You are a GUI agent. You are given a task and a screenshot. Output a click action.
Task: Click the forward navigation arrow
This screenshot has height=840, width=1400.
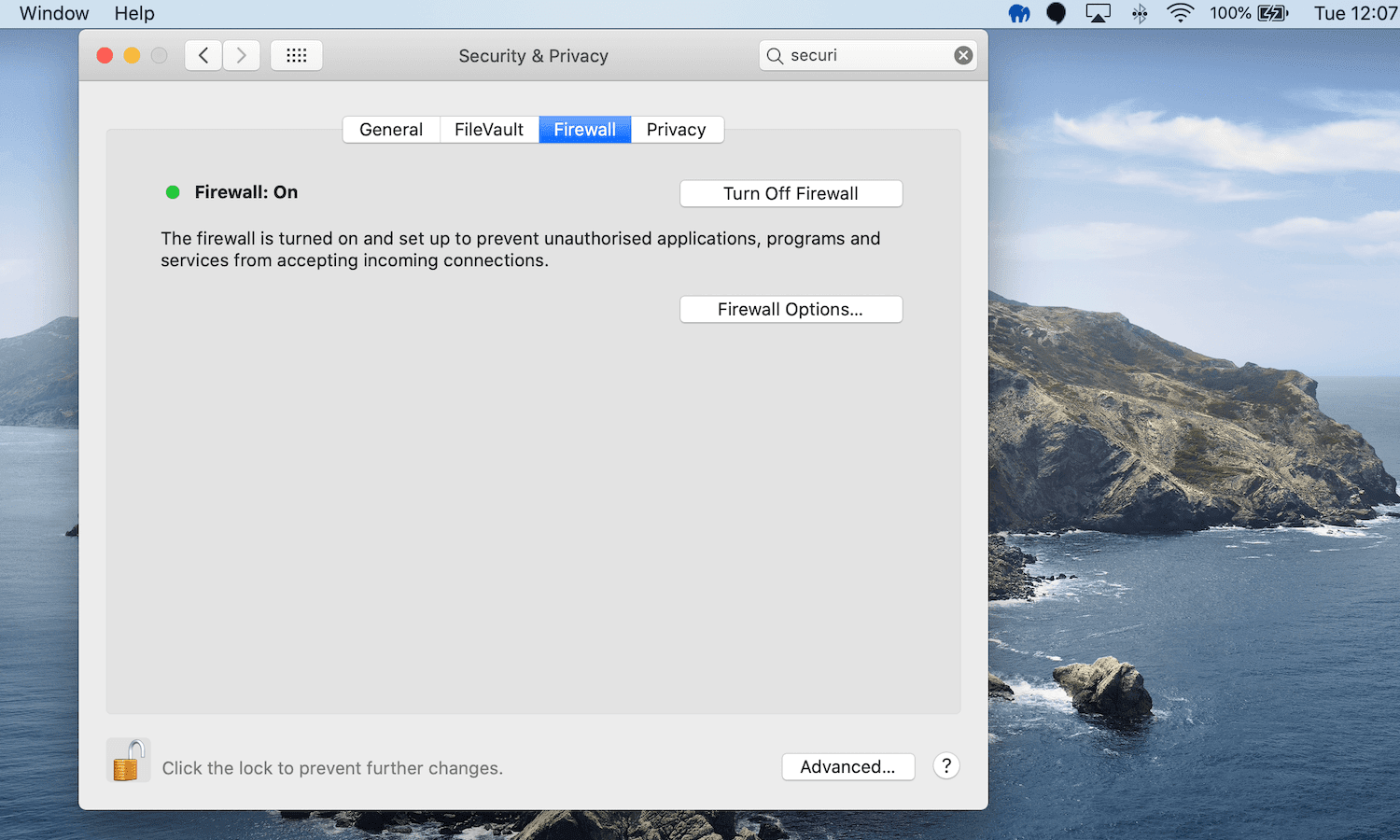[x=241, y=55]
